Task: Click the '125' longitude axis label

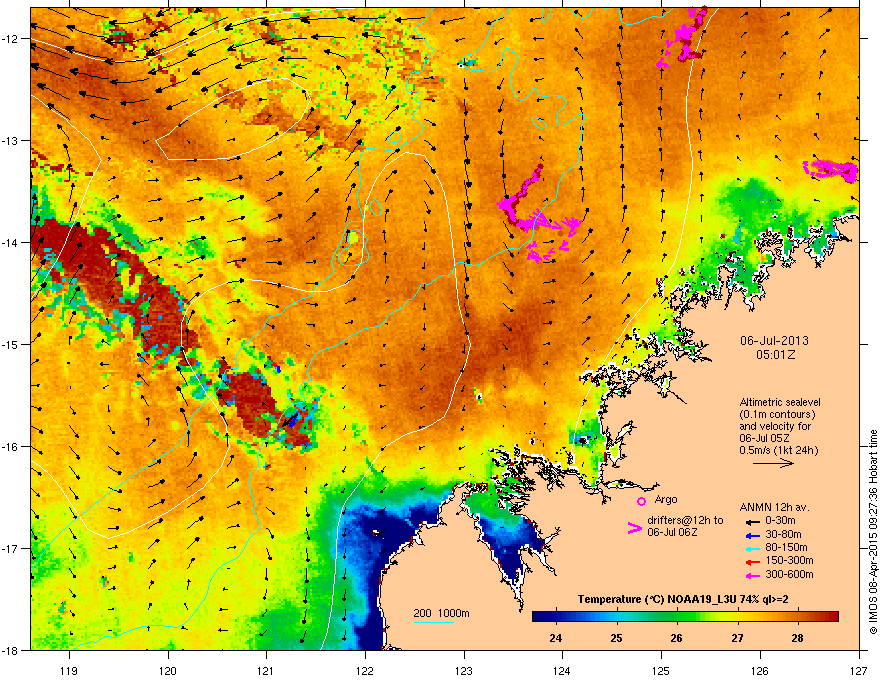Action: 661,670
